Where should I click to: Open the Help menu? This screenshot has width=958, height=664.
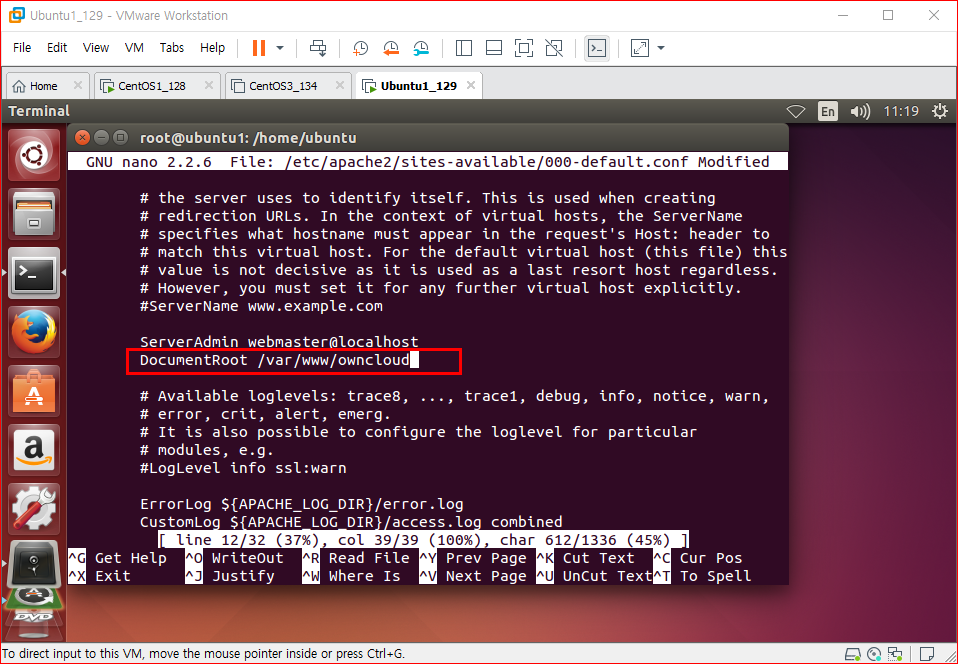point(213,48)
